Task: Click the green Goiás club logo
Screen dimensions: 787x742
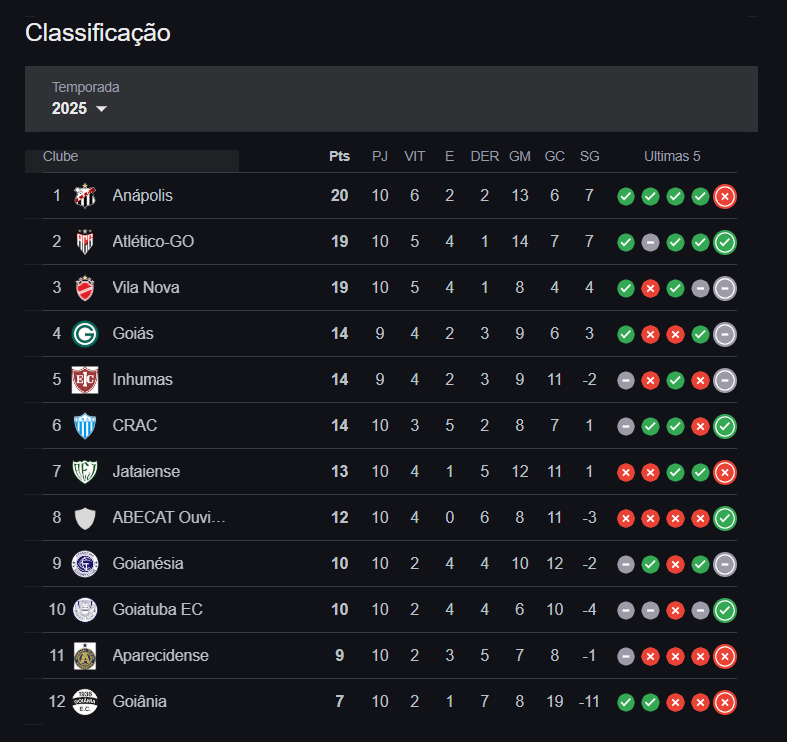Action: tap(85, 334)
